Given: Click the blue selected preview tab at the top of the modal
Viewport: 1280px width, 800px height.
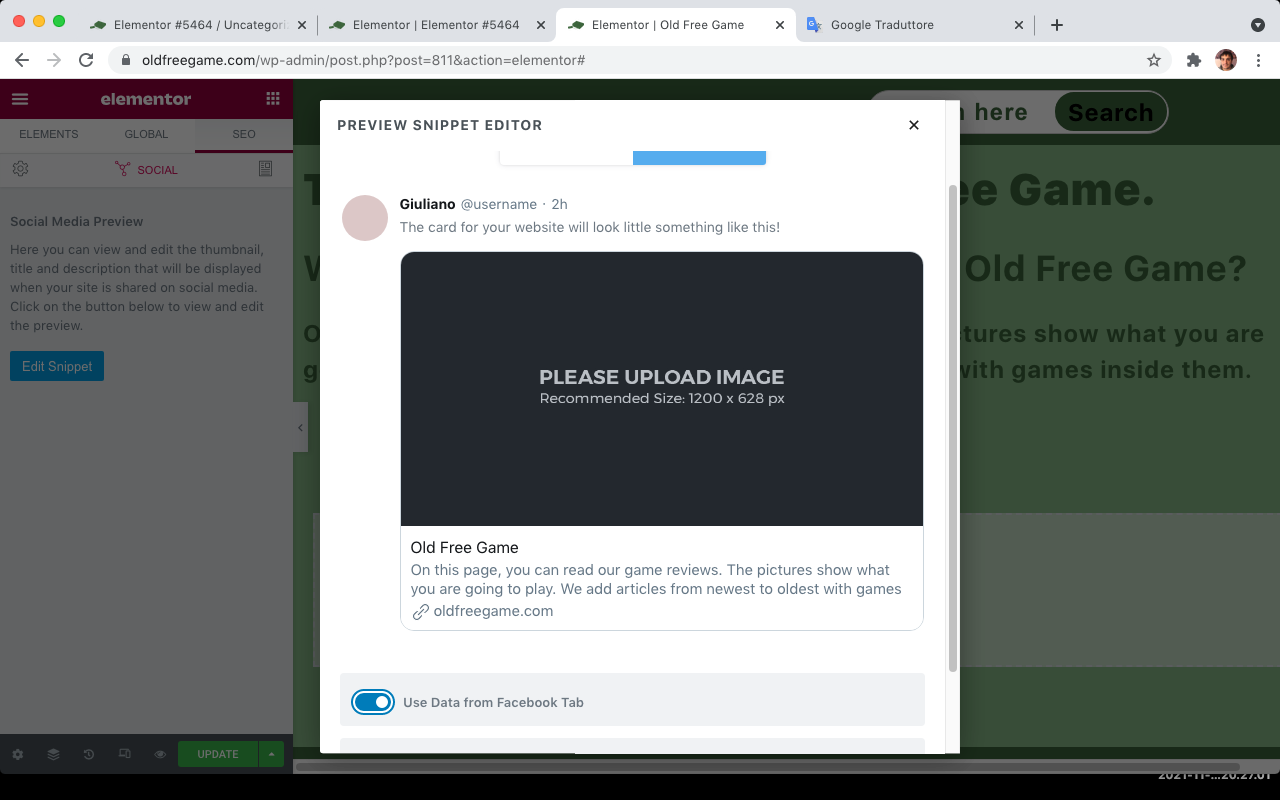Looking at the screenshot, I should pyautogui.click(x=699, y=157).
